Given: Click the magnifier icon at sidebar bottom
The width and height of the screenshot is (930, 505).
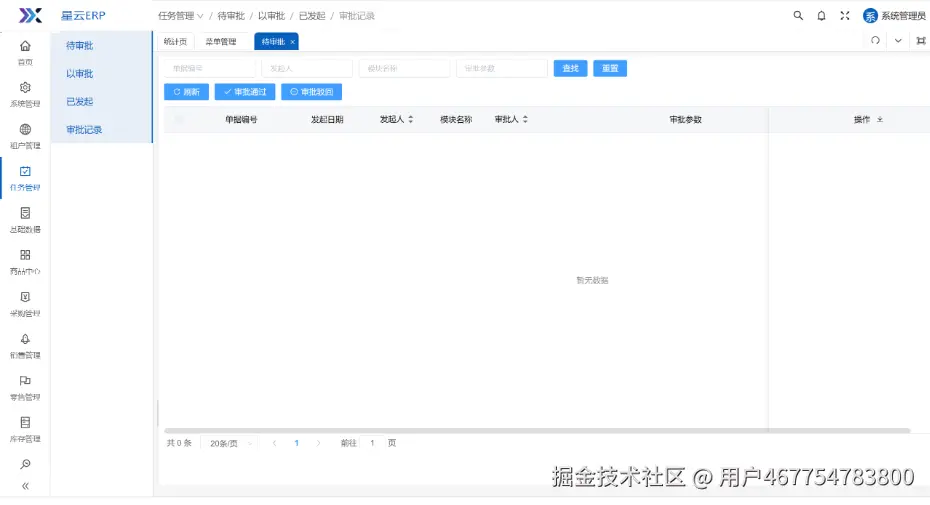Looking at the screenshot, I should (25, 464).
